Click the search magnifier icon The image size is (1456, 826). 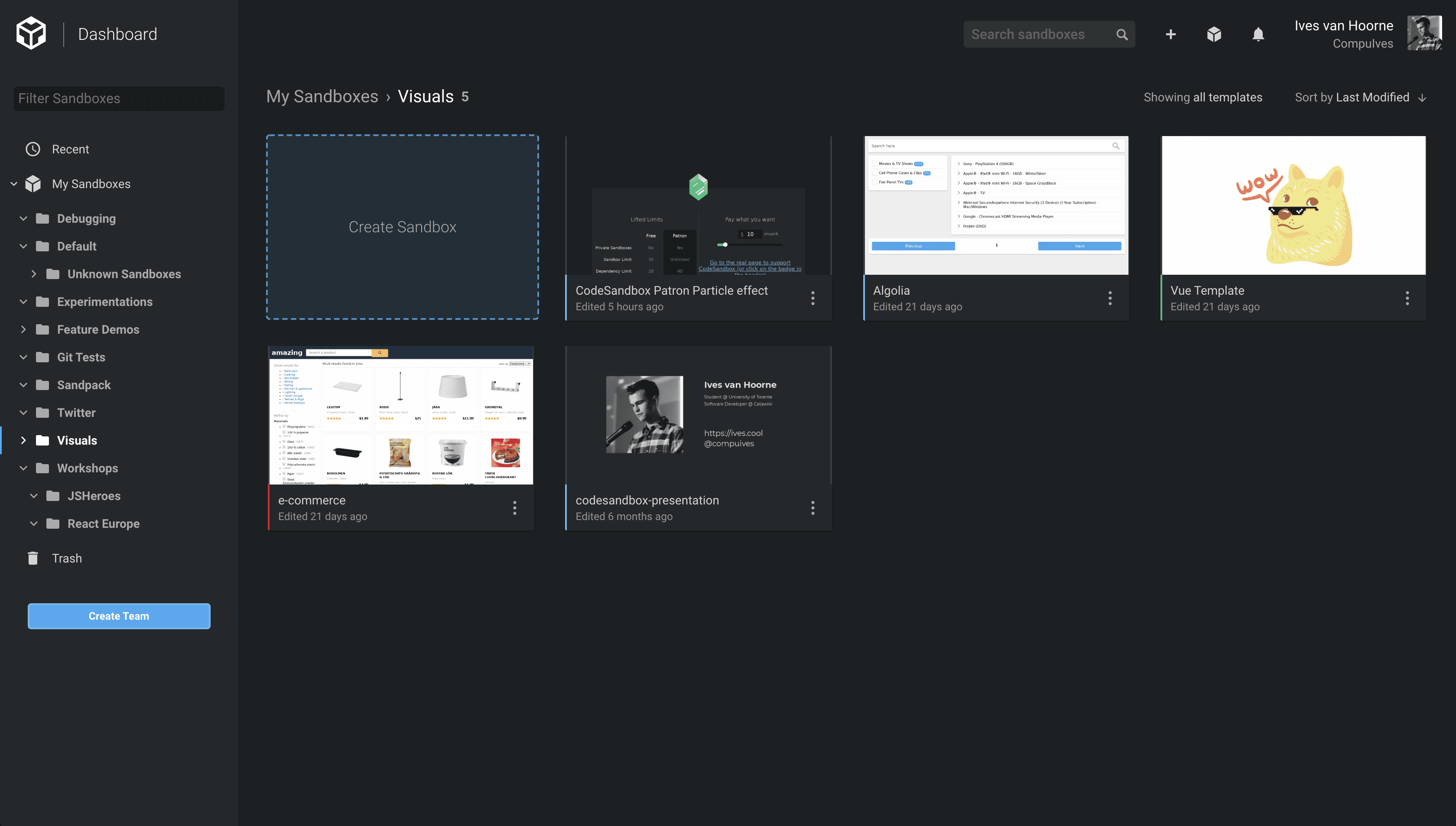pyautogui.click(x=1121, y=35)
